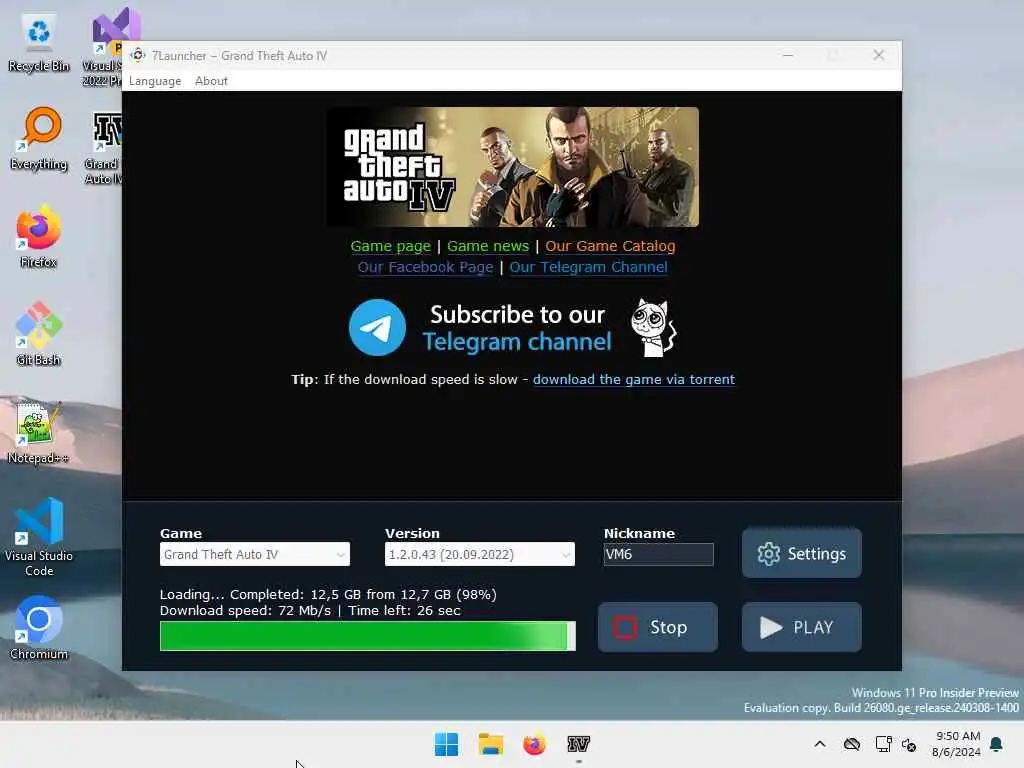Select the Git Bash desktop shortcut
The height and width of the screenshot is (768, 1024).
[39, 334]
